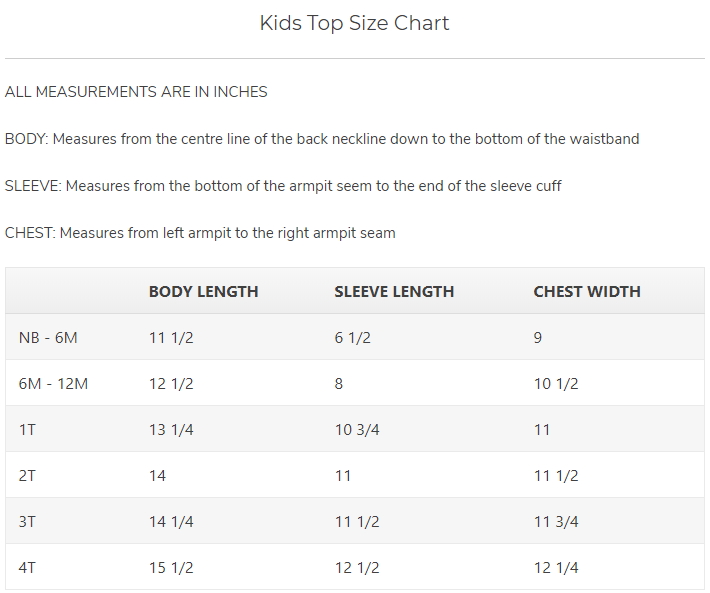710x593 pixels.
Task: Click the CHEST WIDTH column header
Action: 587,292
